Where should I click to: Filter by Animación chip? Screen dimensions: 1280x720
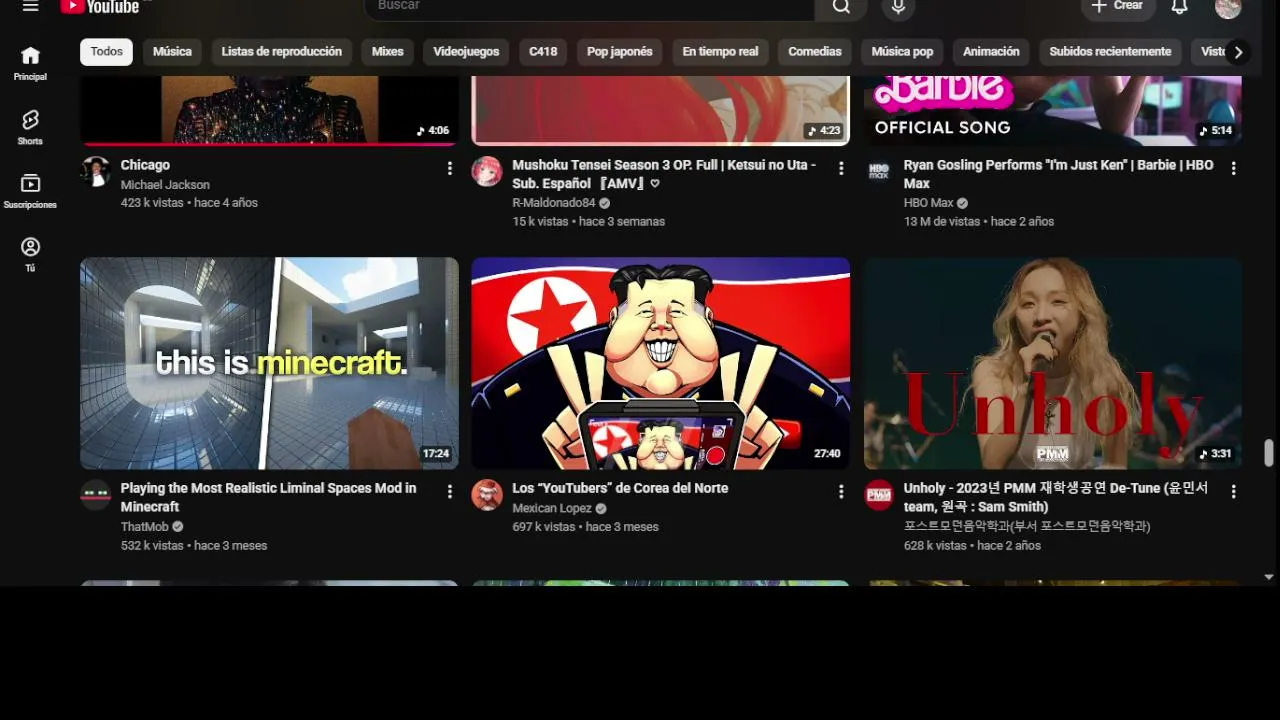click(x=991, y=52)
